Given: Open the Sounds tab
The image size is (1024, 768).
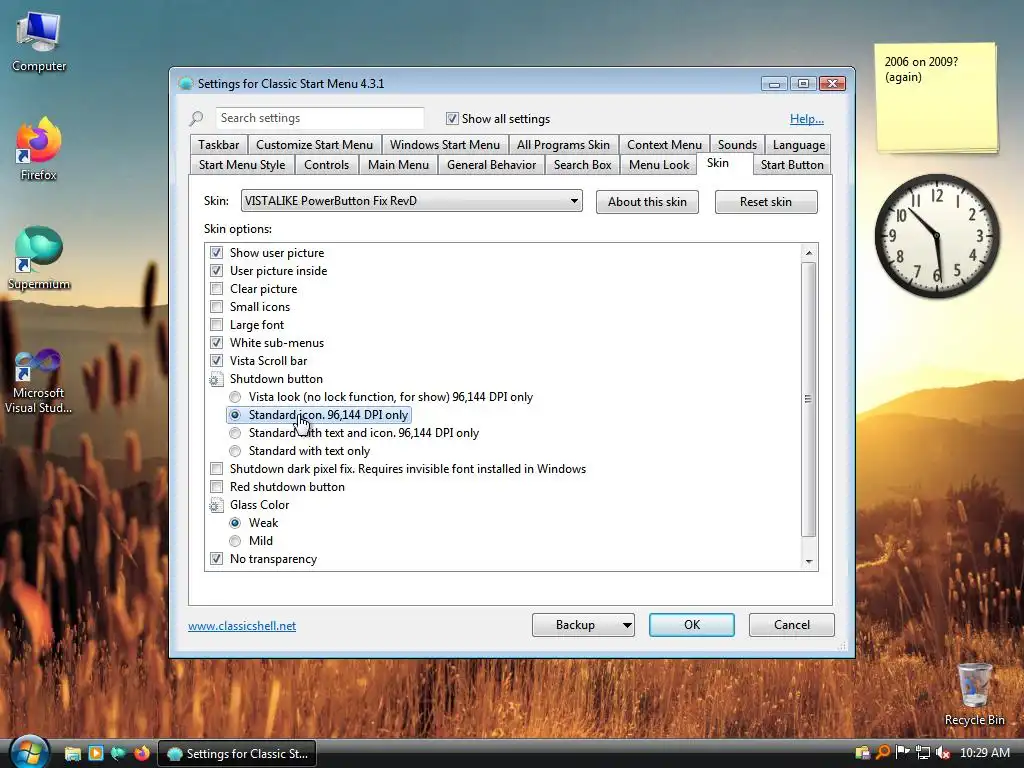Looking at the screenshot, I should pyautogui.click(x=737, y=144).
